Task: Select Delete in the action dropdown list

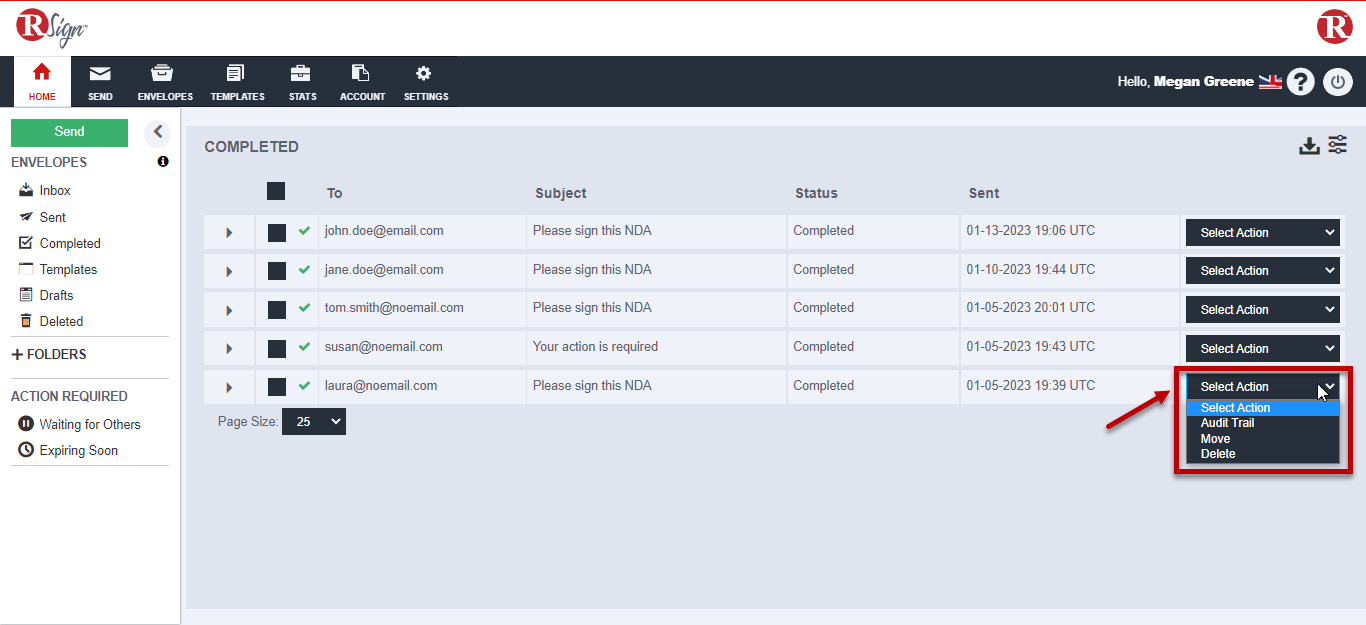Action: 1218,454
